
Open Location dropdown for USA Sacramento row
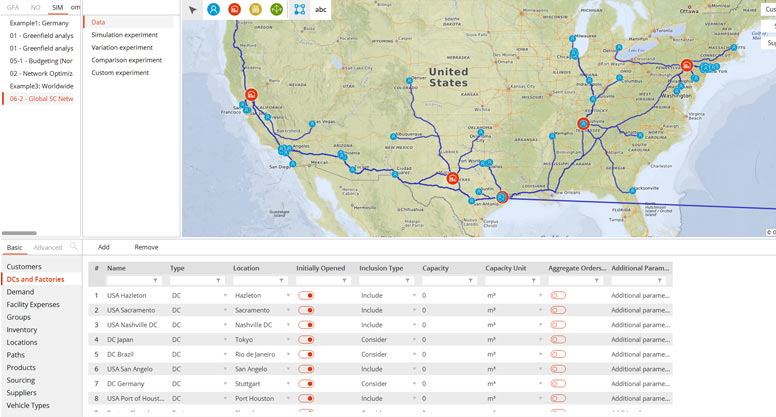pyautogui.click(x=288, y=310)
